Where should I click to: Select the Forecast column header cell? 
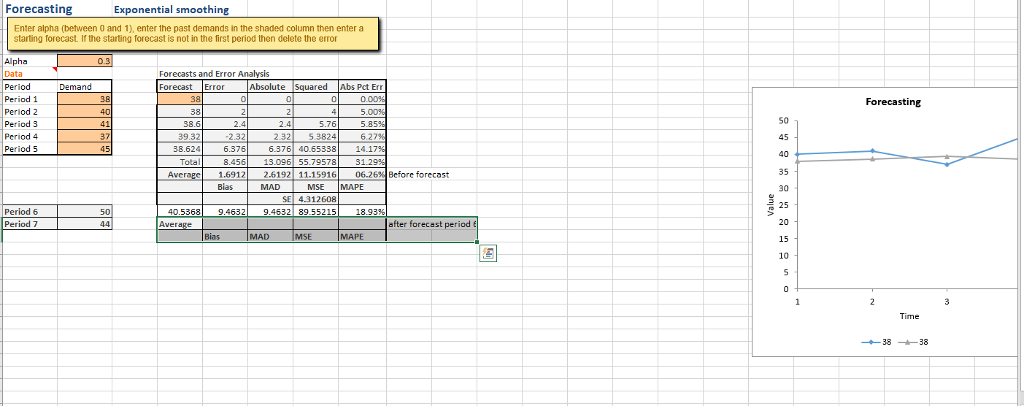pos(180,86)
